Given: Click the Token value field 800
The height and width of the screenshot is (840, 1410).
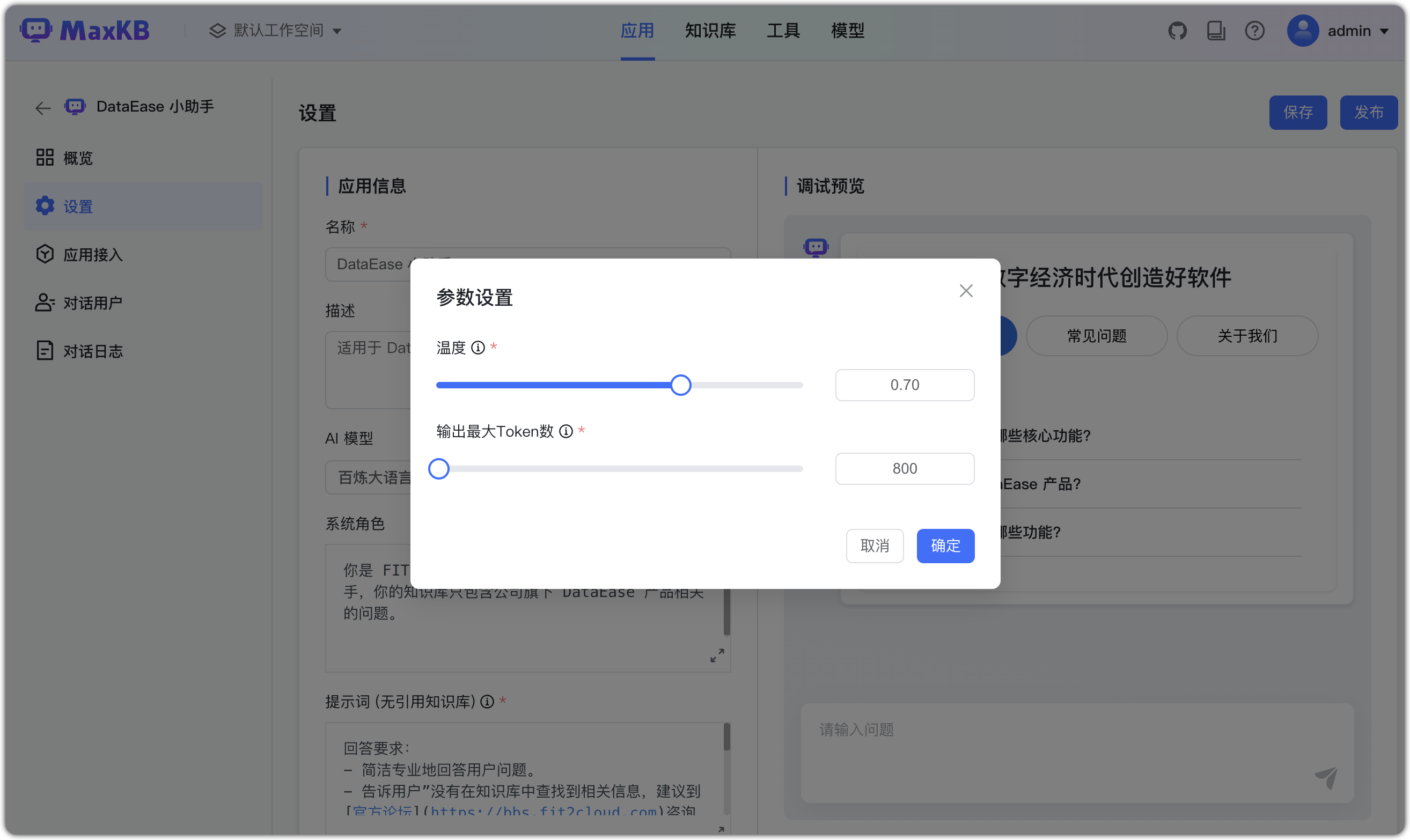Looking at the screenshot, I should click(905, 469).
